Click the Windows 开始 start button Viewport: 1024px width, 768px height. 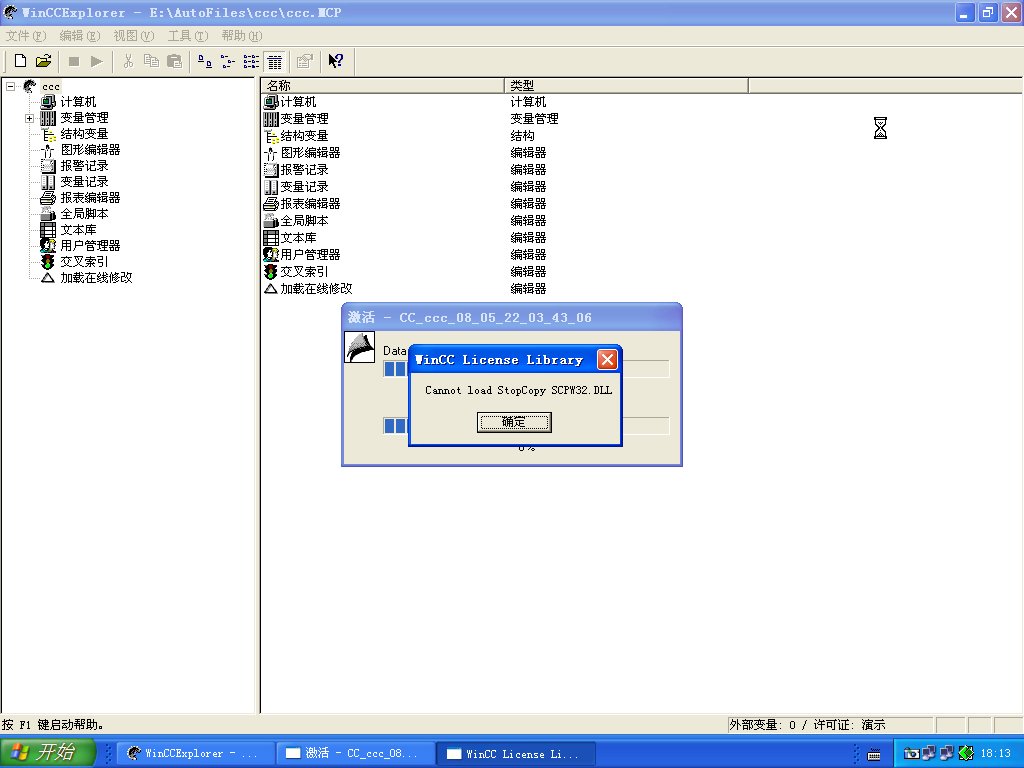coord(48,753)
